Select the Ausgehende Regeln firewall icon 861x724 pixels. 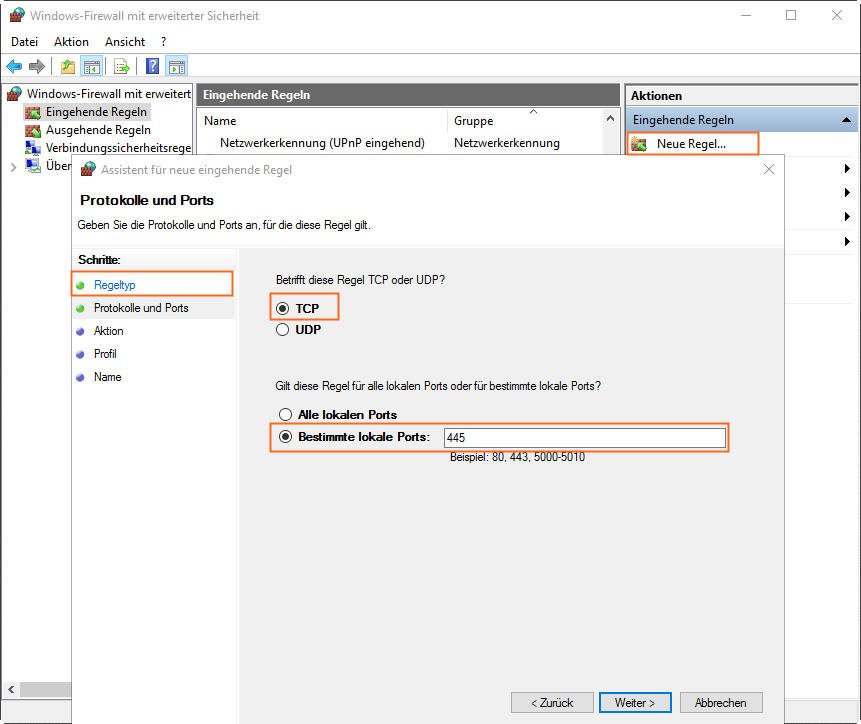(33, 130)
